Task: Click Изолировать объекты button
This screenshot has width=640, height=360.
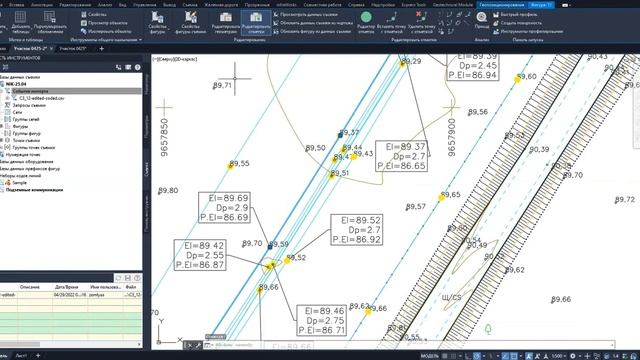Action: [106, 31]
